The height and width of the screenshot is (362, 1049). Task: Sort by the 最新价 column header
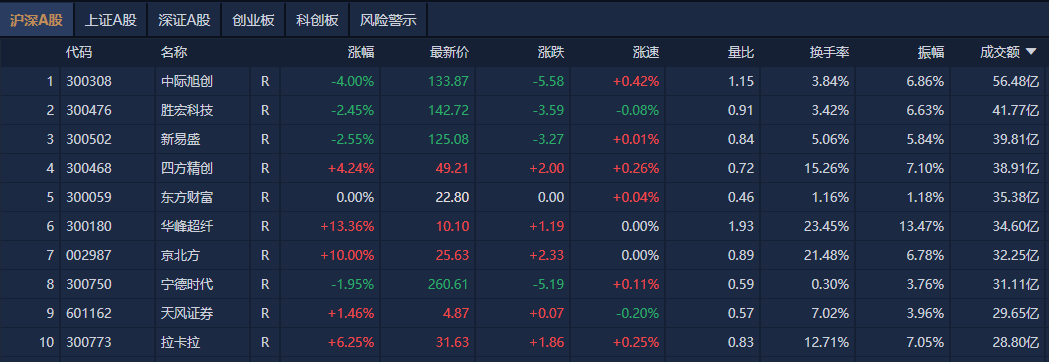449,52
